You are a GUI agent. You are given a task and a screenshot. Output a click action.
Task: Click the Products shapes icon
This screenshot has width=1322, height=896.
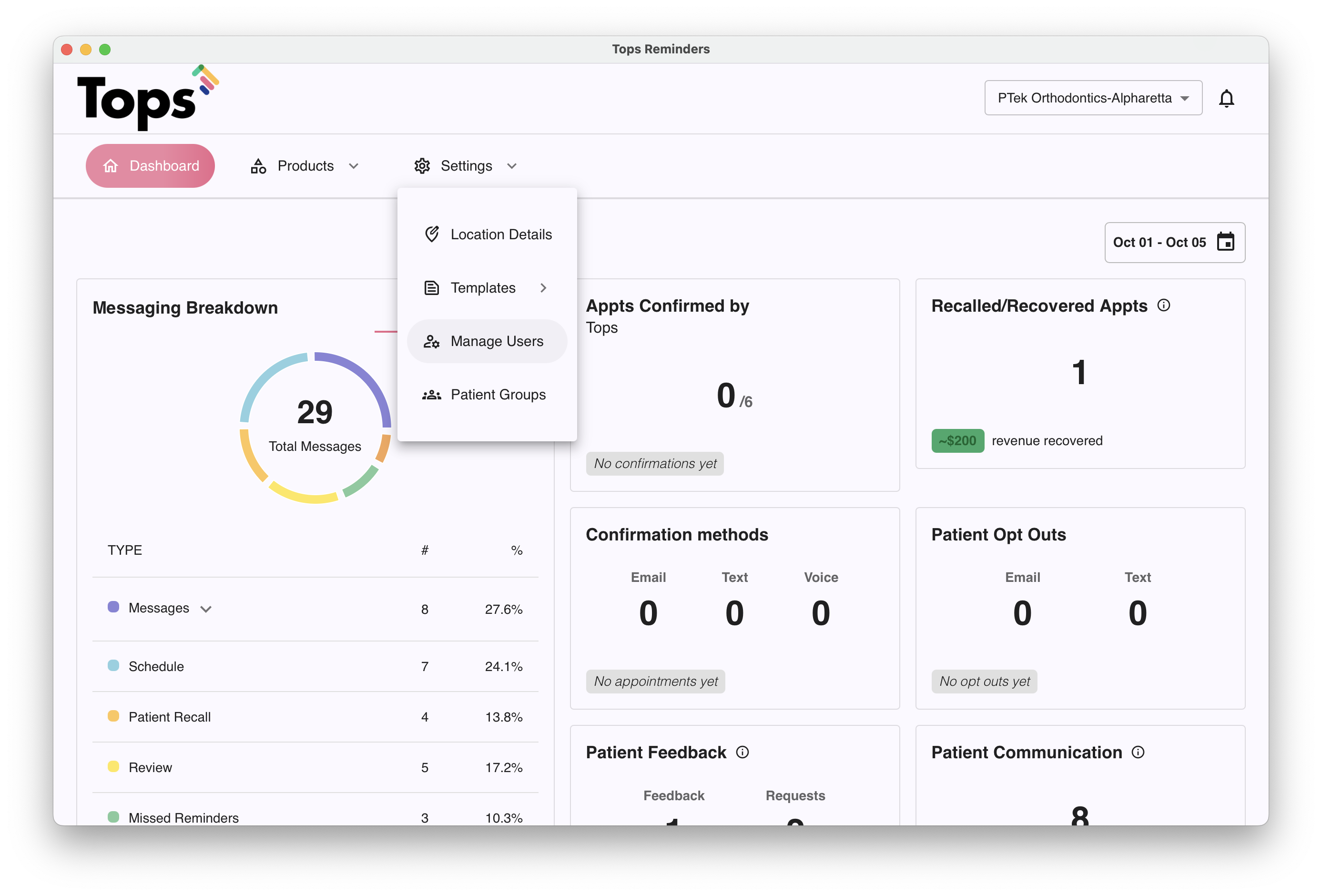point(258,166)
